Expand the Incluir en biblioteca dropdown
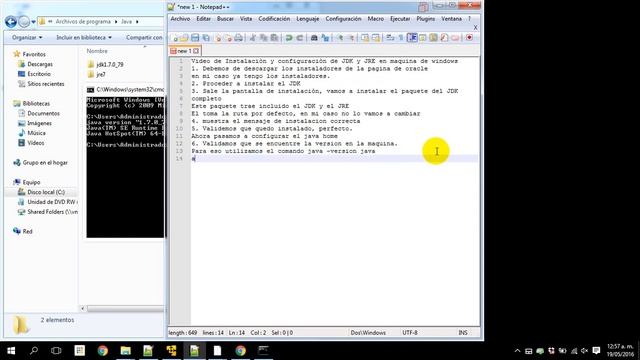This screenshot has height=360, width=640. pyautogui.click(x=84, y=38)
